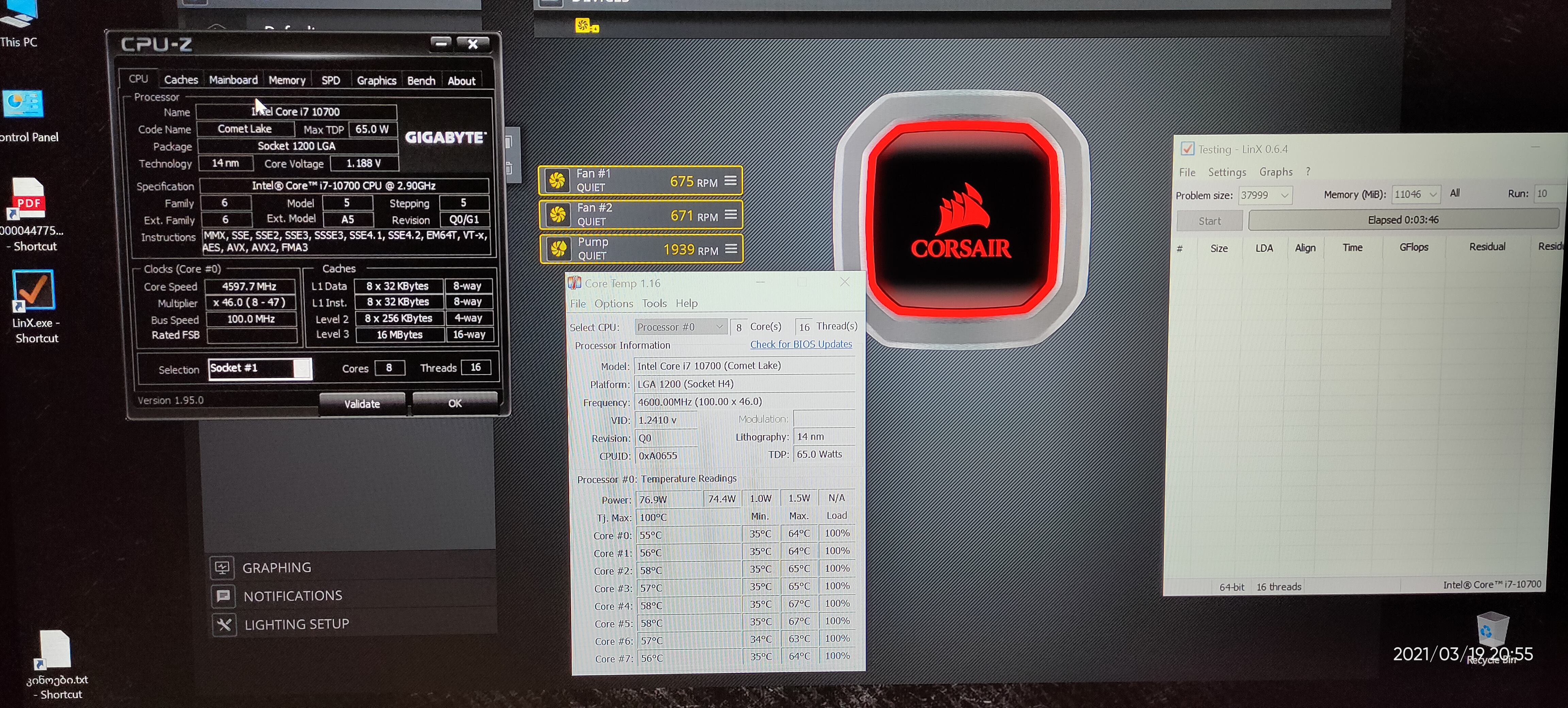Switch to the Mainboard tab in CPU-Z
Screen dimensions: 1568x708
pyautogui.click(x=233, y=80)
